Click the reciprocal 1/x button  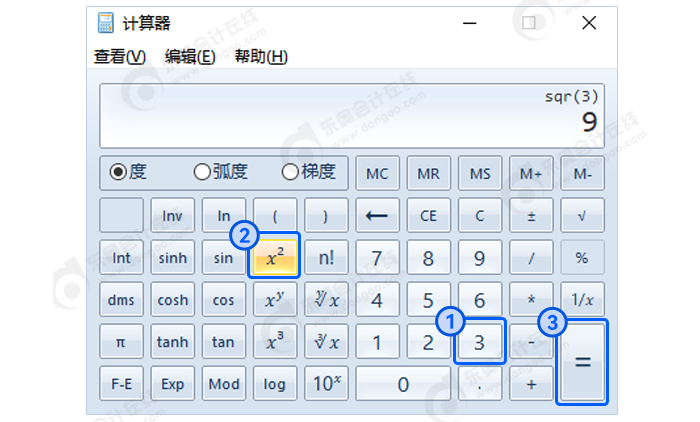582,300
